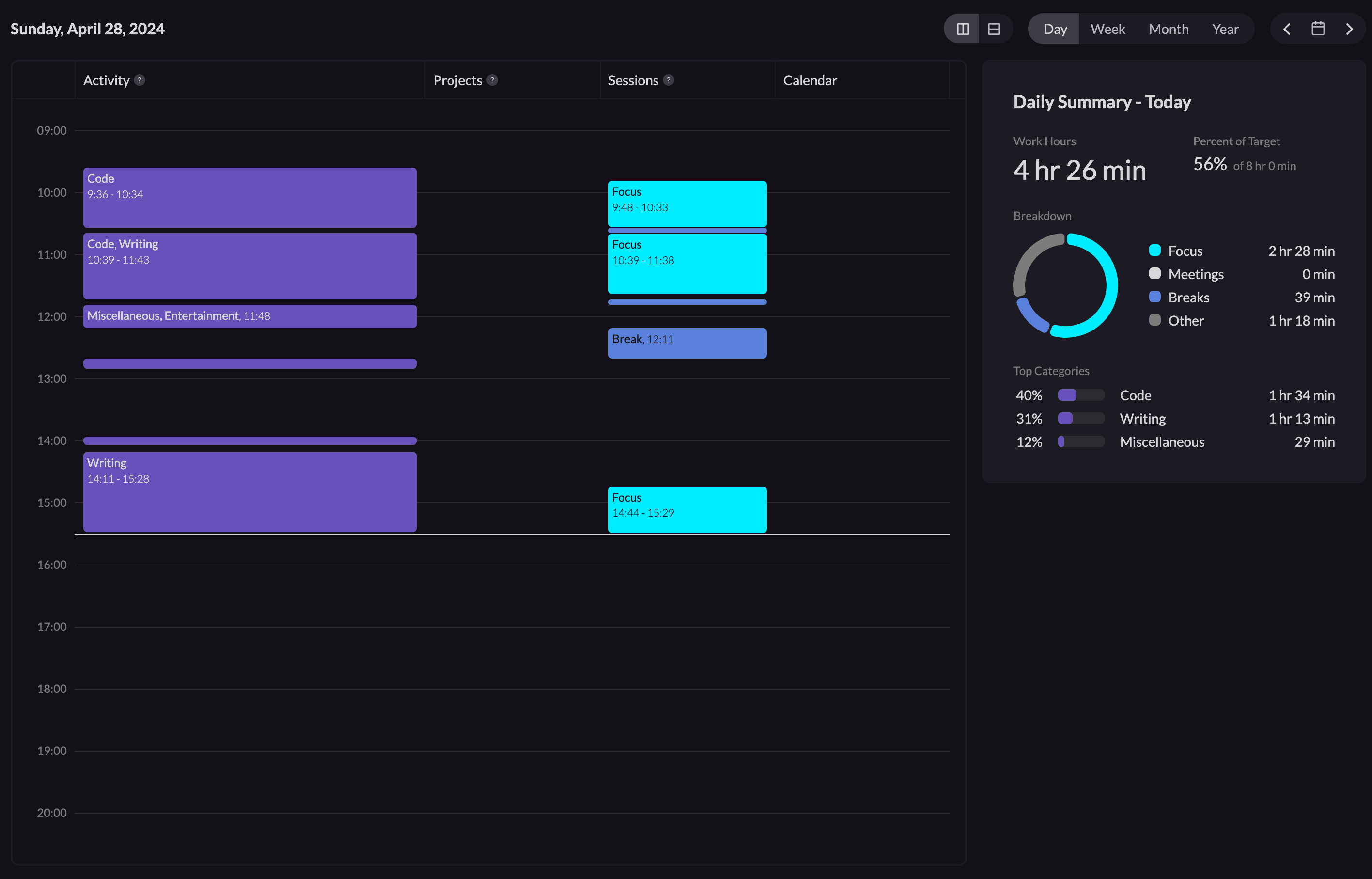Screen dimensions: 1372x879
Task: Switch to stacked row layout
Action: click(x=994, y=29)
